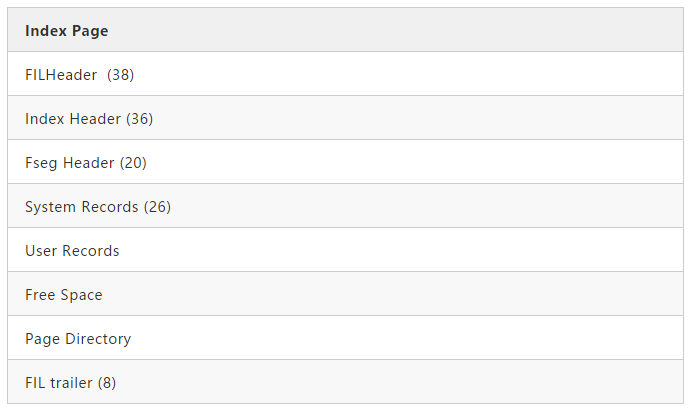Viewport: 692px width, 408px height.
Task: Click the word 'User' in User Records
Action: [x=42, y=251]
